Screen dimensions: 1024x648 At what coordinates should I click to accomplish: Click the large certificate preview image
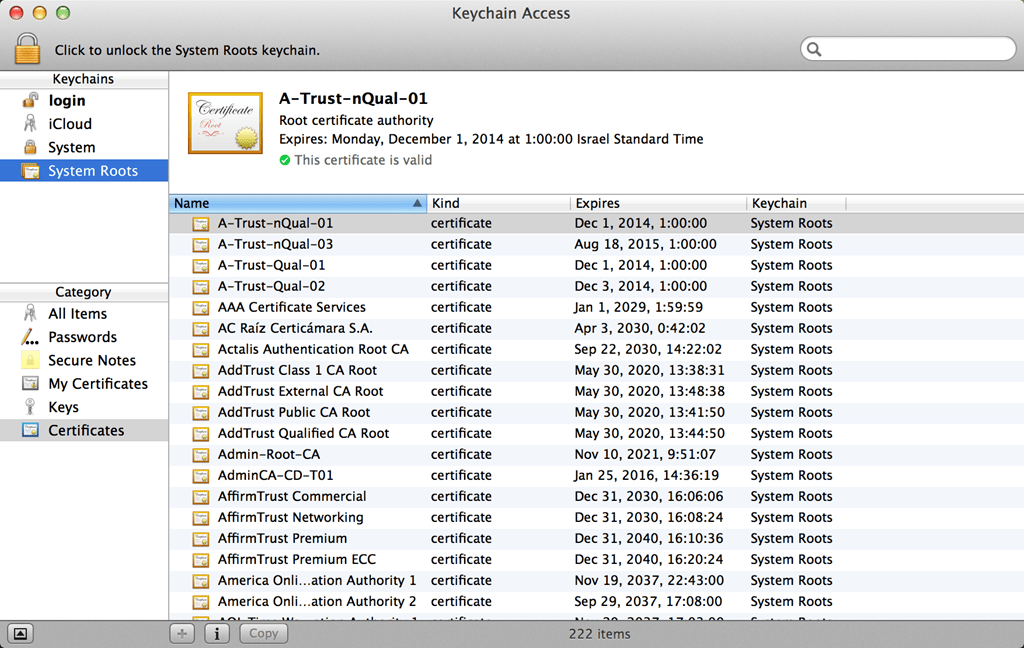click(225, 123)
